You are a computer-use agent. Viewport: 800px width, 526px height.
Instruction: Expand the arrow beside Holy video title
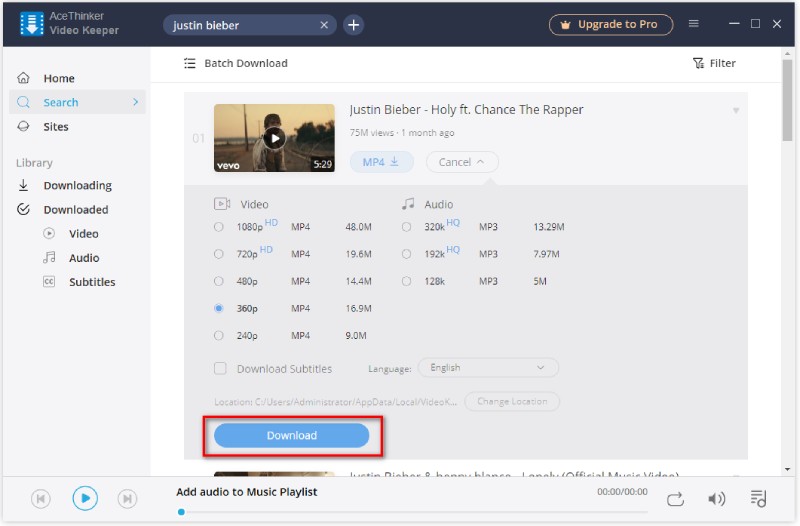736,110
